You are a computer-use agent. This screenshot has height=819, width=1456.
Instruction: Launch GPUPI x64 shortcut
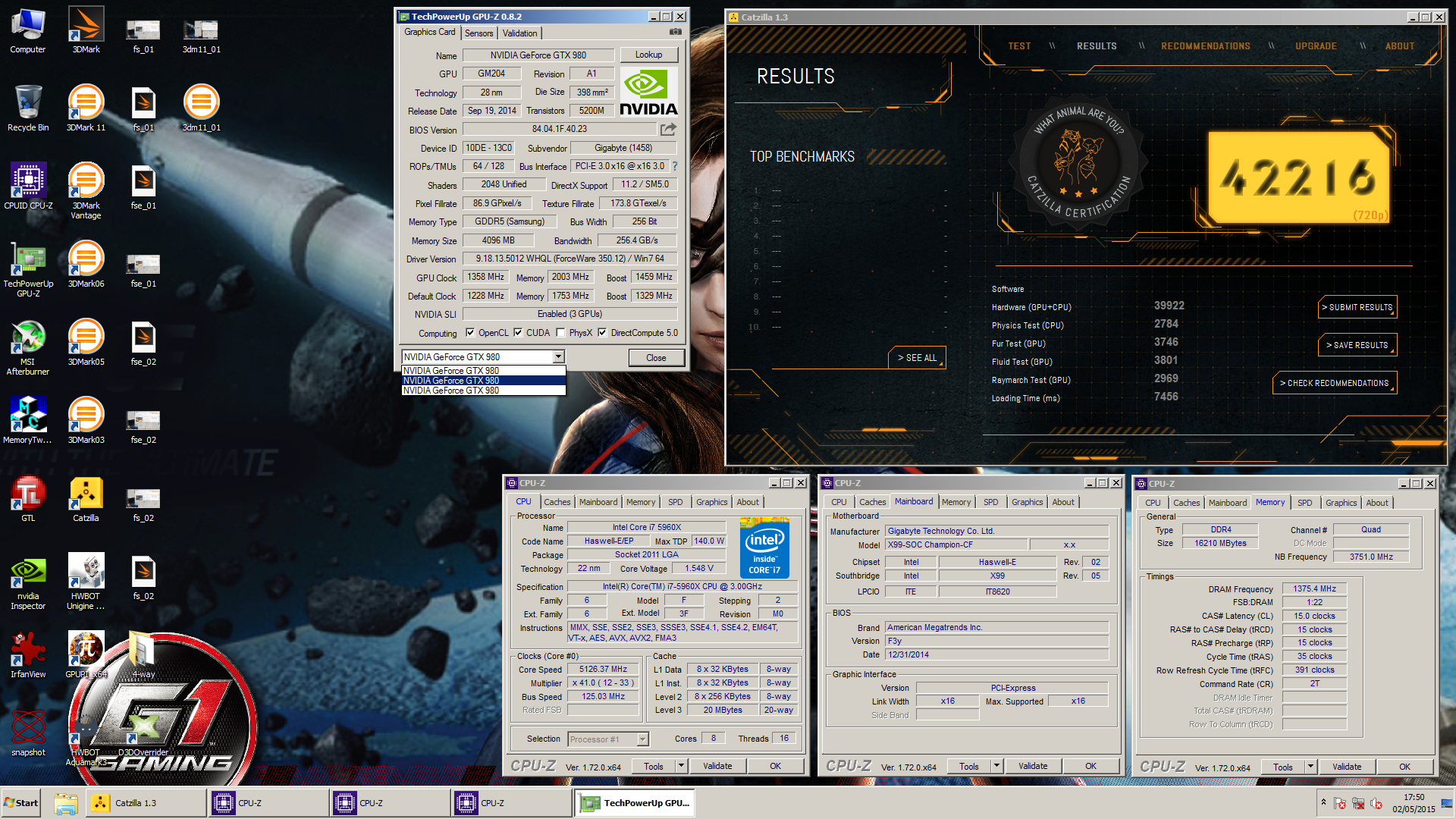[x=86, y=655]
